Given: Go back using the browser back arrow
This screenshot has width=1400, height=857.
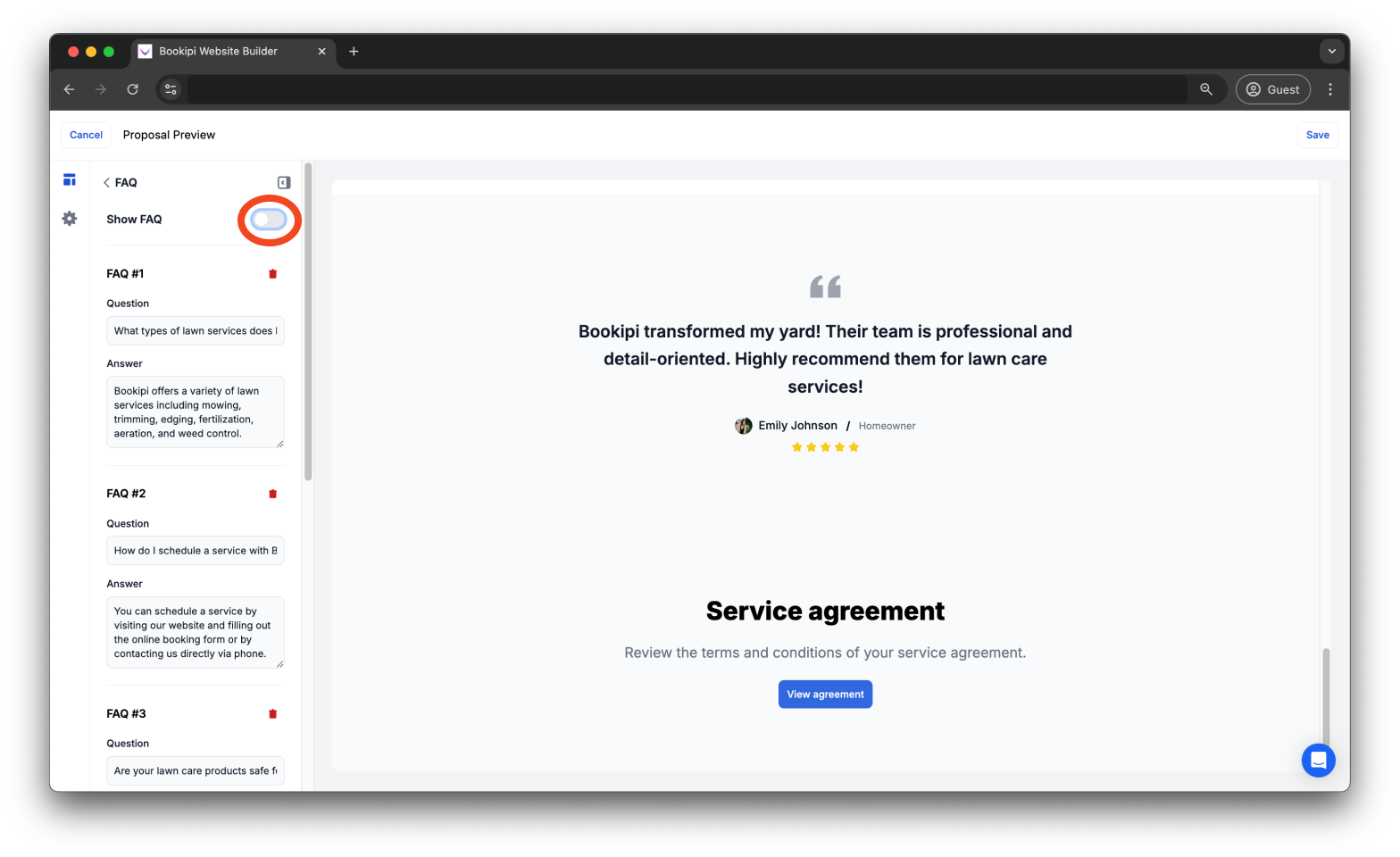Looking at the screenshot, I should click(69, 89).
